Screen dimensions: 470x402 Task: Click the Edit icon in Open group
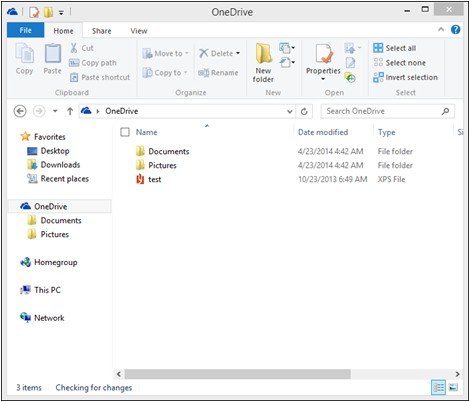tap(350, 63)
